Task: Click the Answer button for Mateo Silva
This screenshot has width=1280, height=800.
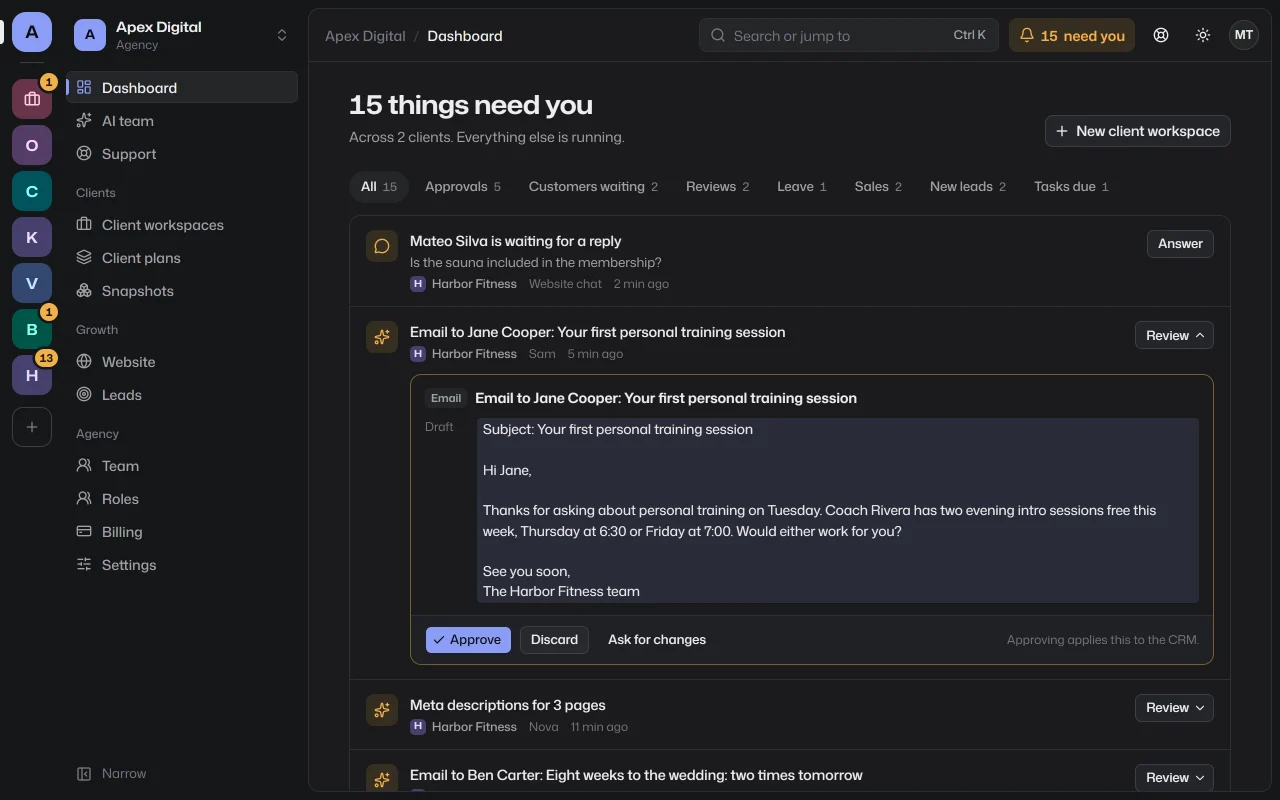Action: (1180, 244)
